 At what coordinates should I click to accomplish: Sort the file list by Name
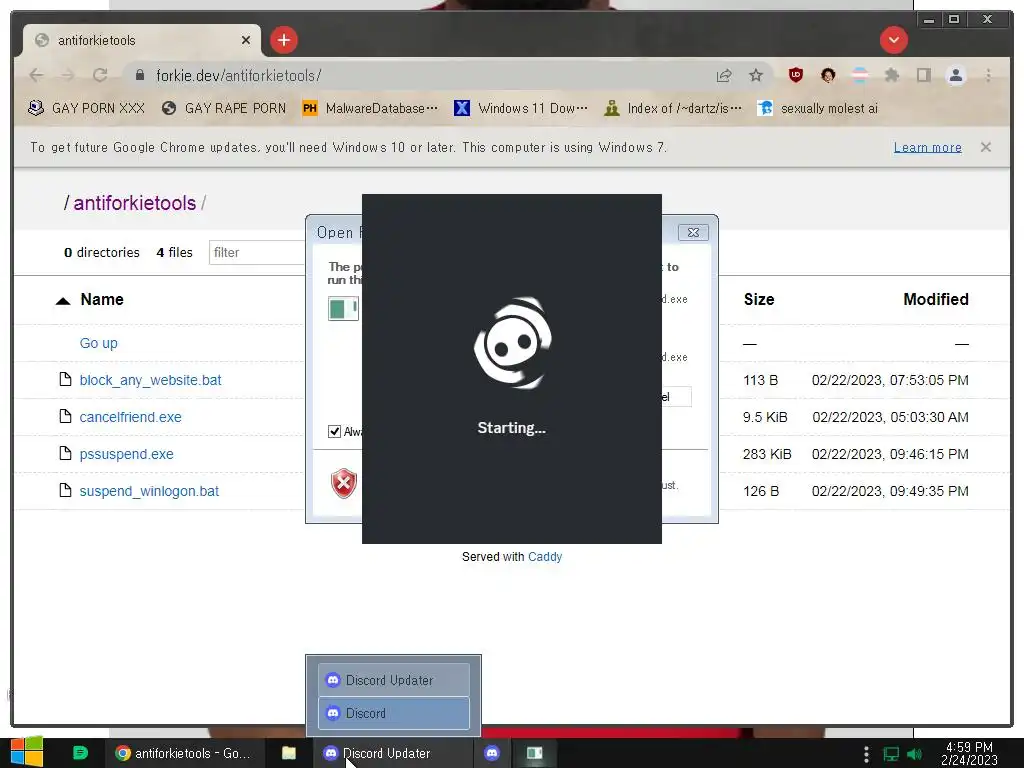(x=102, y=299)
